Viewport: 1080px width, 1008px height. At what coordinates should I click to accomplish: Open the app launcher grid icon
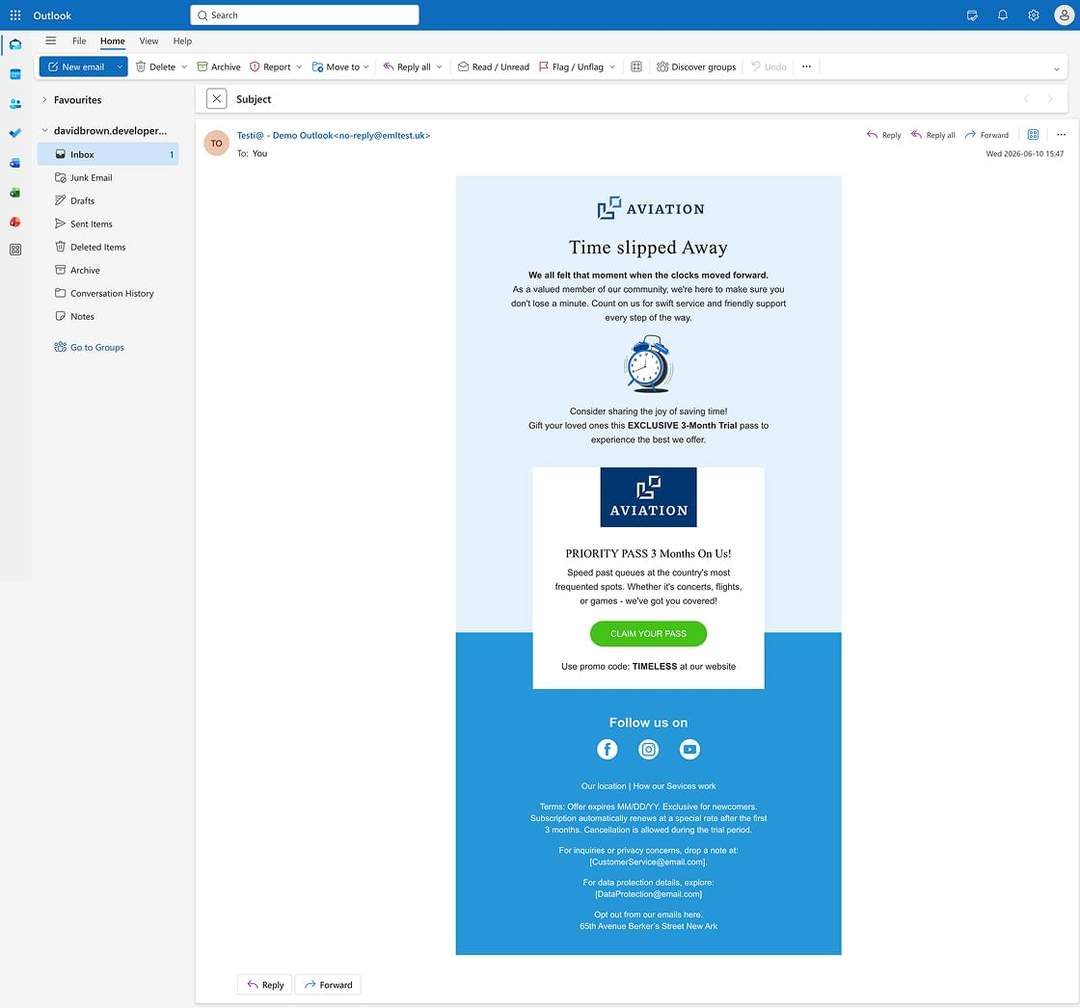15,15
